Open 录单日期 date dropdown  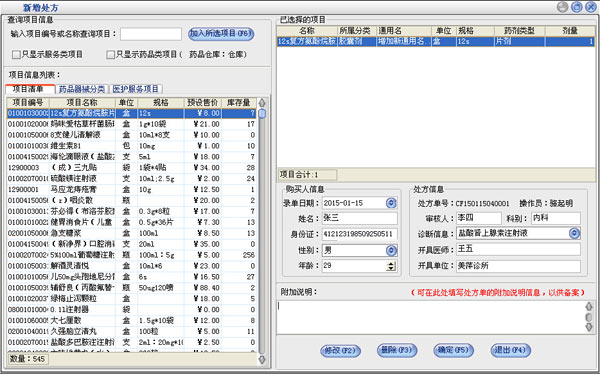[391, 203]
